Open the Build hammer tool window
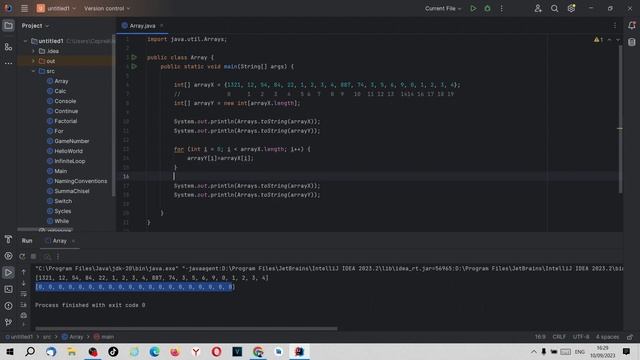 click(x=8, y=240)
